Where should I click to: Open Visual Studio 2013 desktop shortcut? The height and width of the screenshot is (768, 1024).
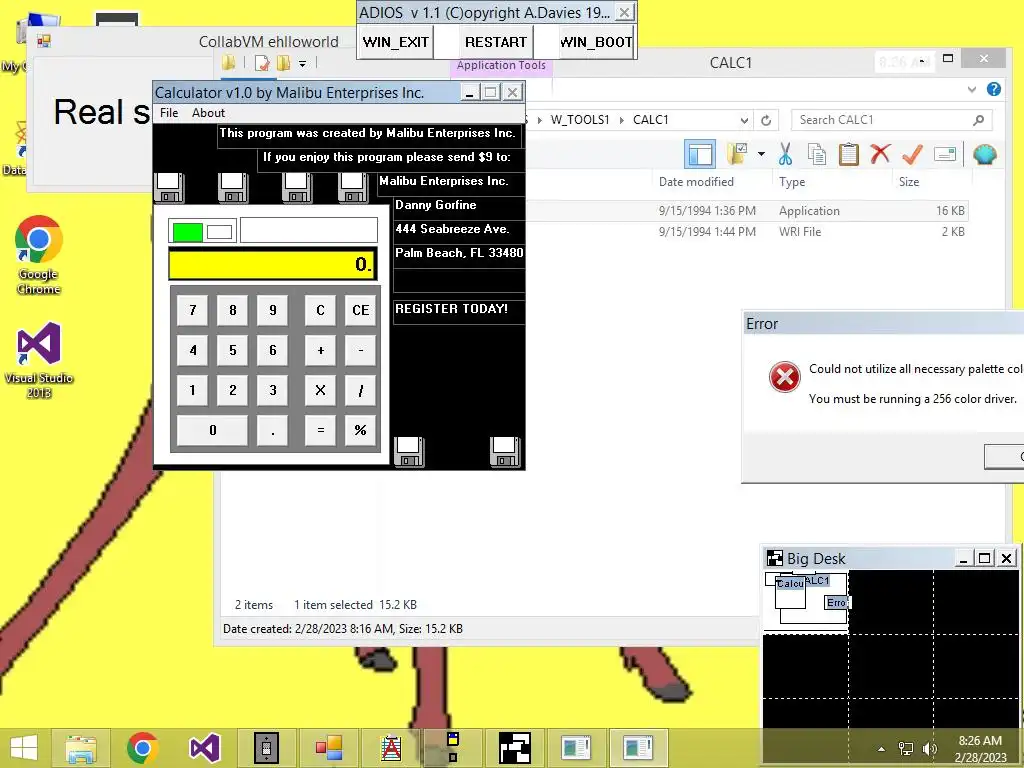pyautogui.click(x=39, y=359)
